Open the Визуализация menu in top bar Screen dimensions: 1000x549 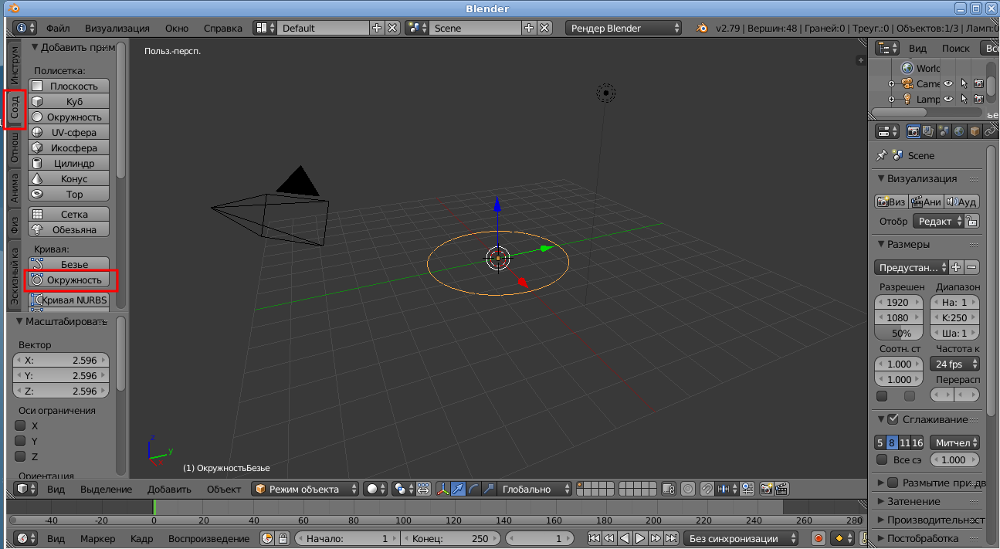point(117,28)
